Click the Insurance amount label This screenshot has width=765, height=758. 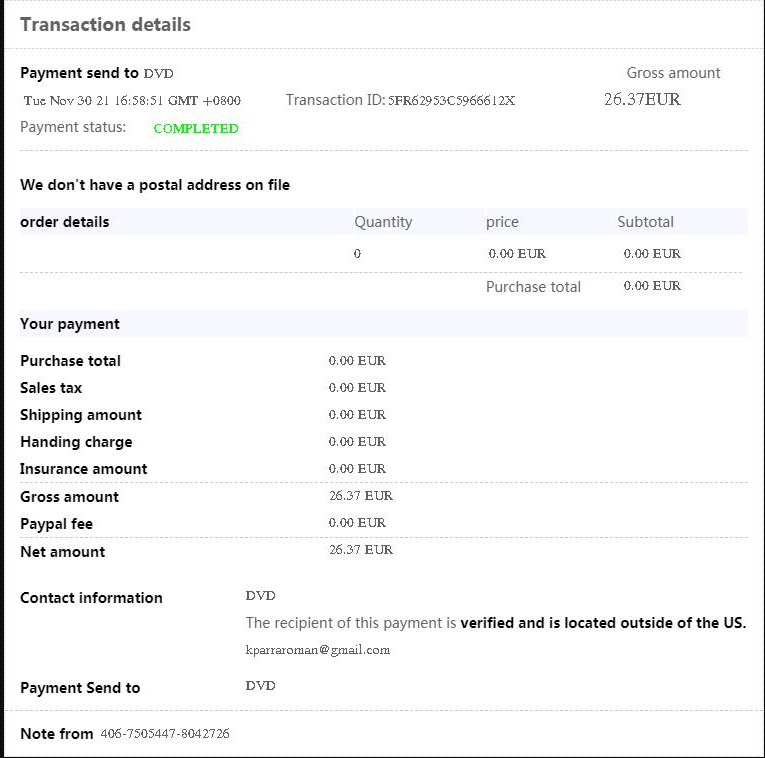tap(84, 469)
